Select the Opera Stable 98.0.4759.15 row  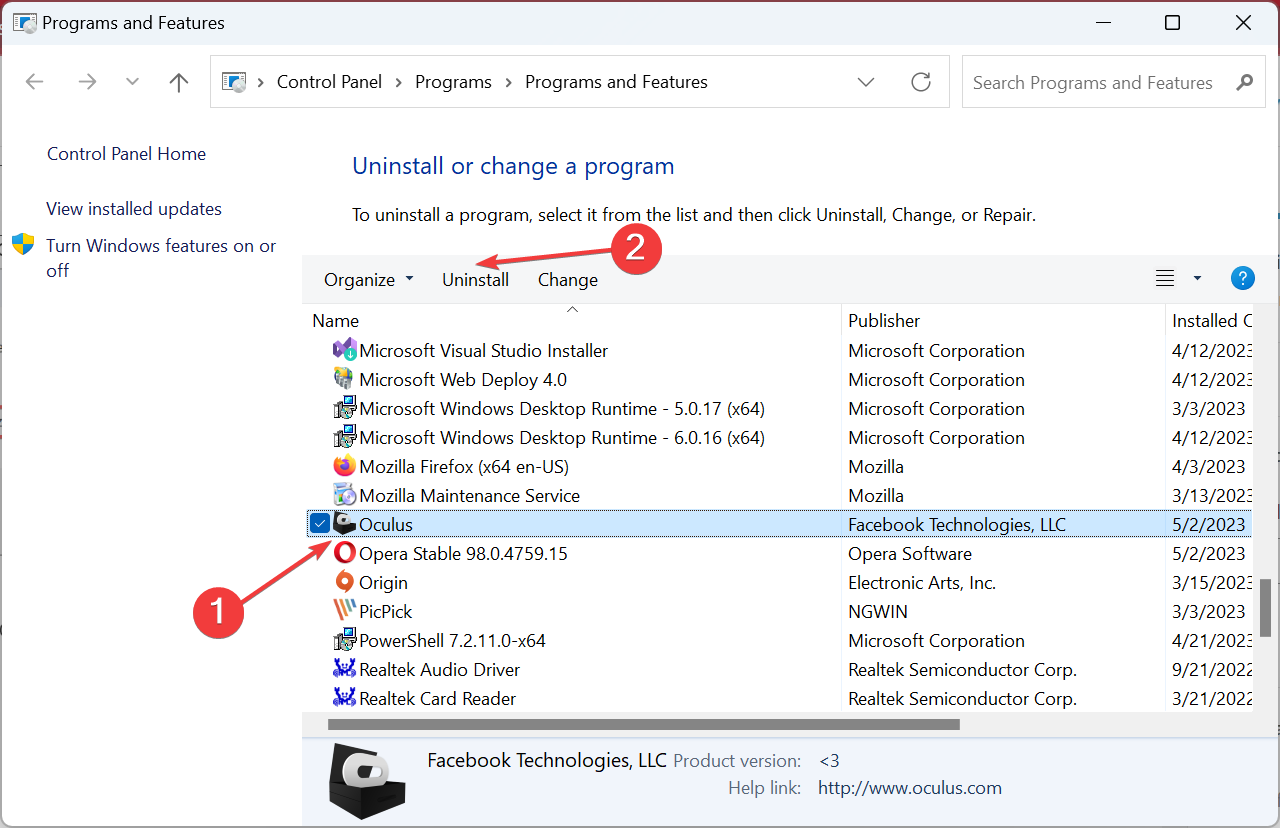pos(778,553)
